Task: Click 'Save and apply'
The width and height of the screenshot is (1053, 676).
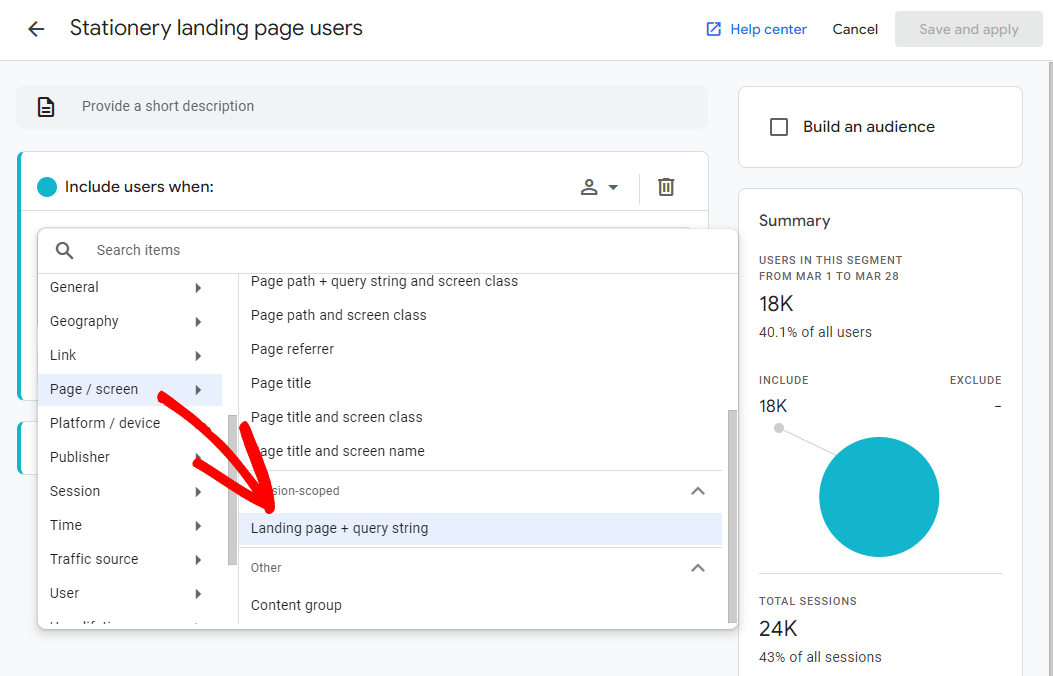Action: tap(968, 29)
